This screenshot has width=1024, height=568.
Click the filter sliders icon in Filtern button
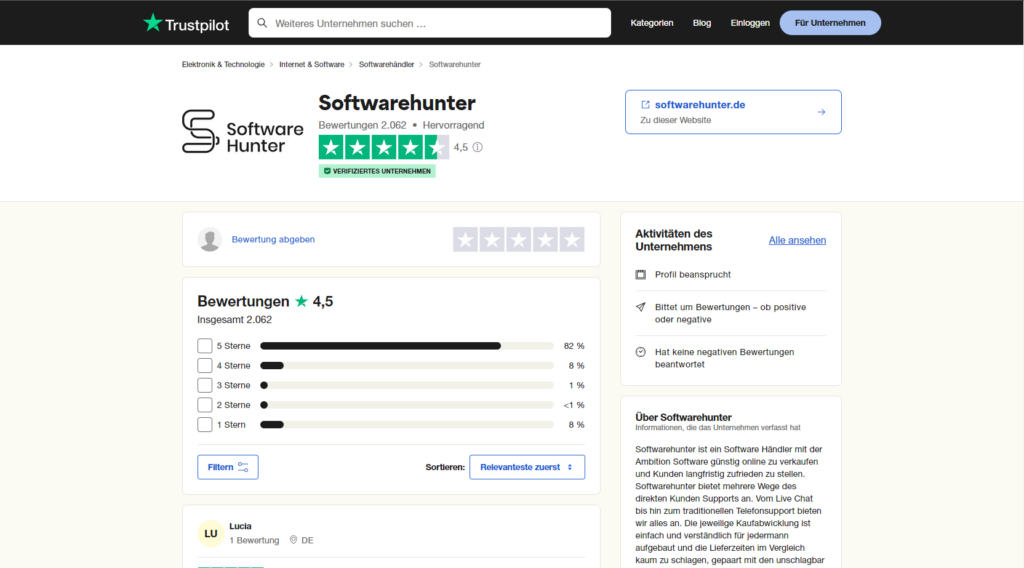(x=243, y=467)
